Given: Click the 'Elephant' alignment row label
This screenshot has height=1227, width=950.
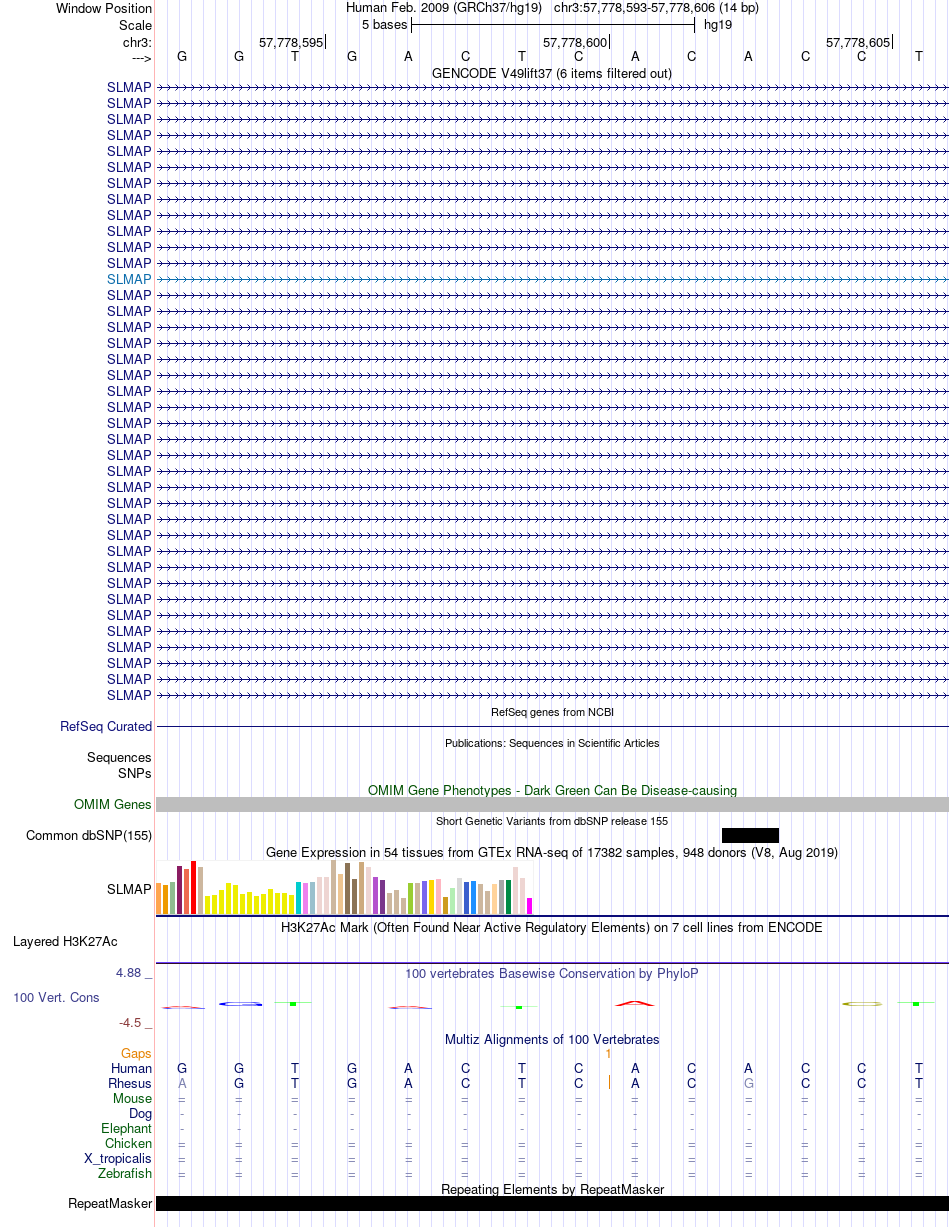Looking at the screenshot, I should click(127, 1128).
